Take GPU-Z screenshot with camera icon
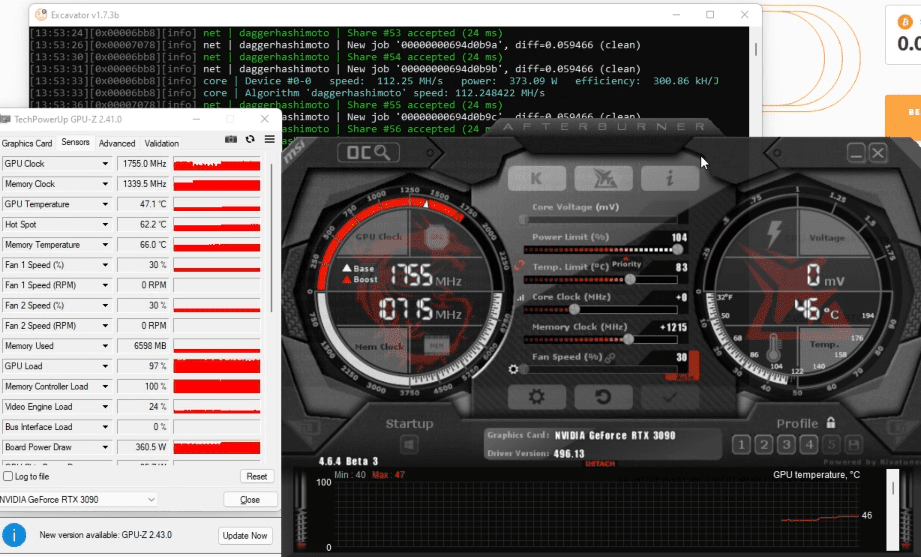 (231, 139)
